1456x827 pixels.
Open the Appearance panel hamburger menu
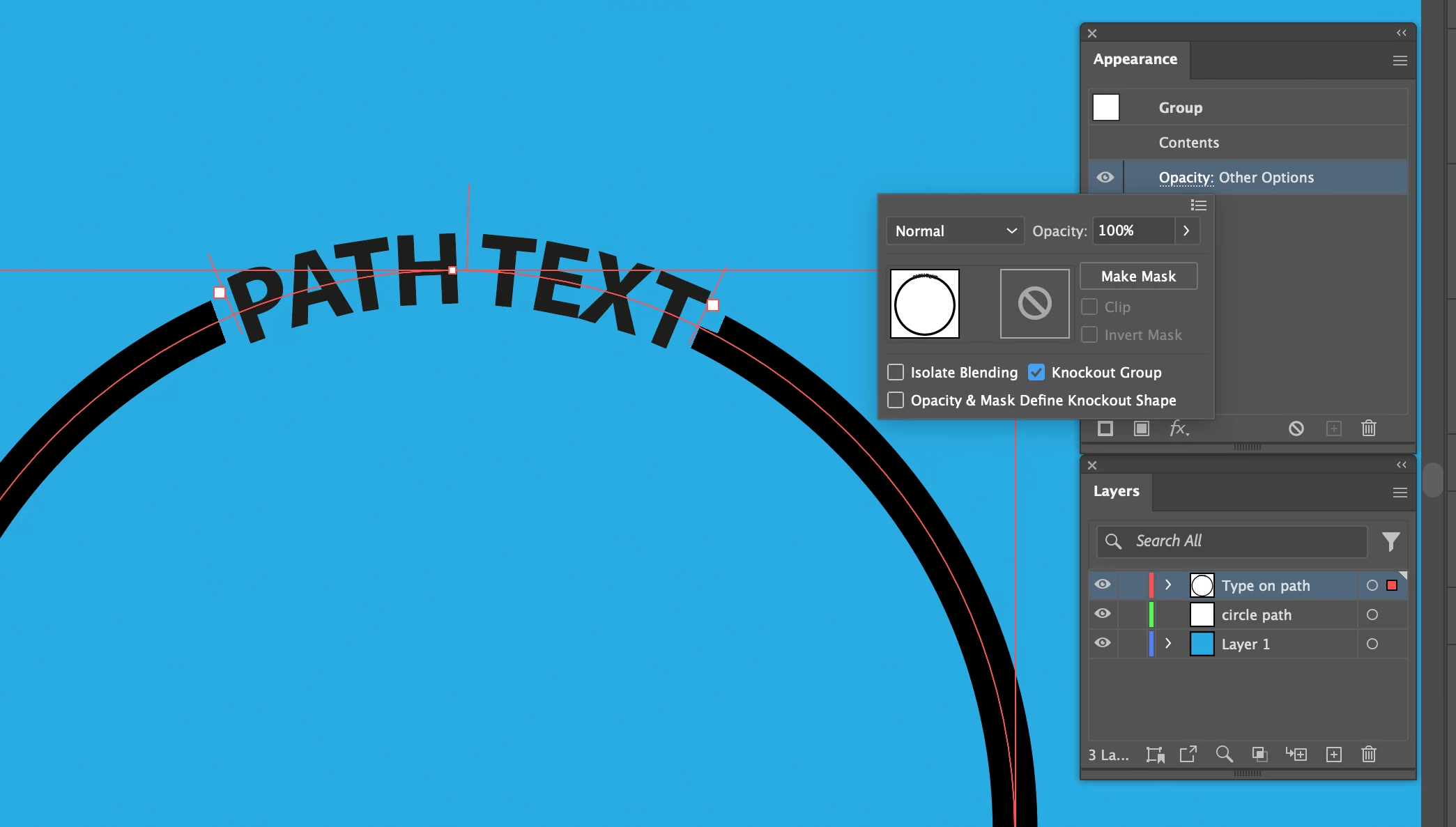[1400, 61]
